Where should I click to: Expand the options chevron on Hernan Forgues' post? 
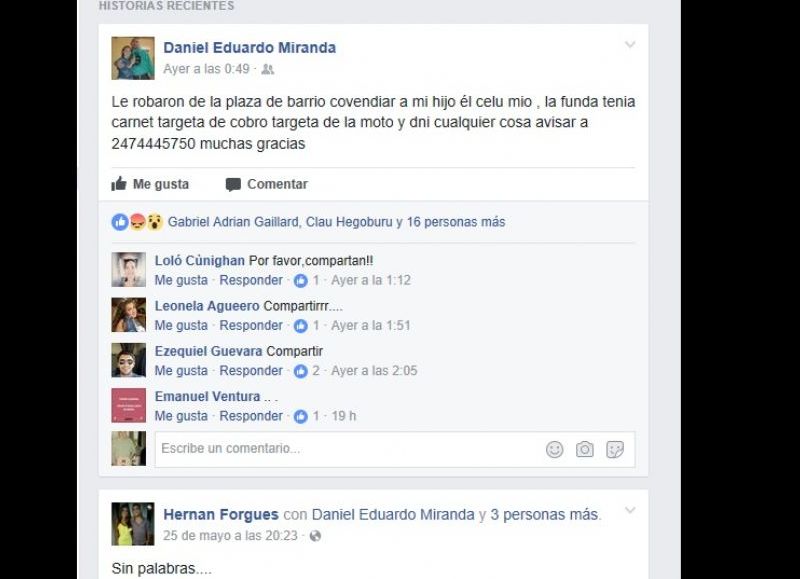(x=630, y=510)
